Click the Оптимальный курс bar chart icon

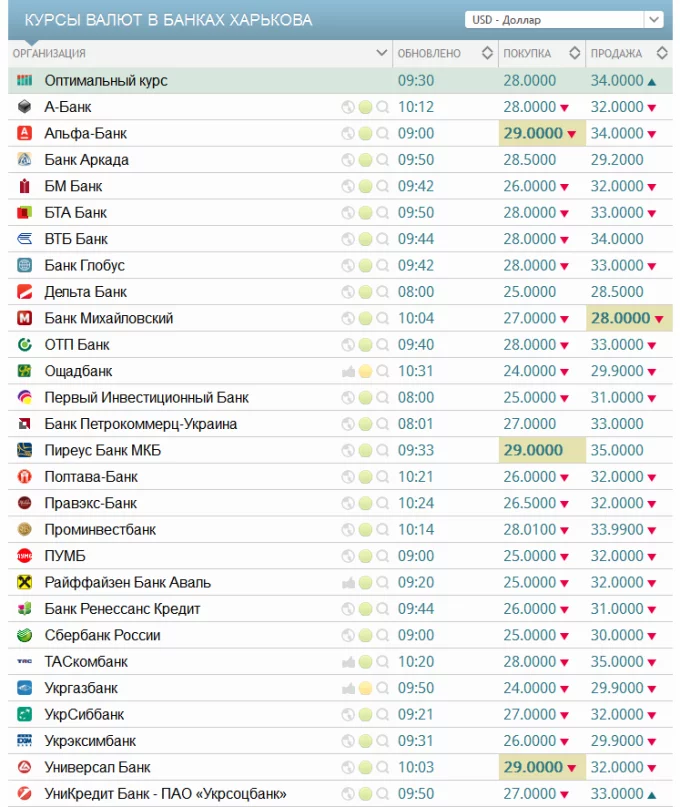[x=24, y=80]
